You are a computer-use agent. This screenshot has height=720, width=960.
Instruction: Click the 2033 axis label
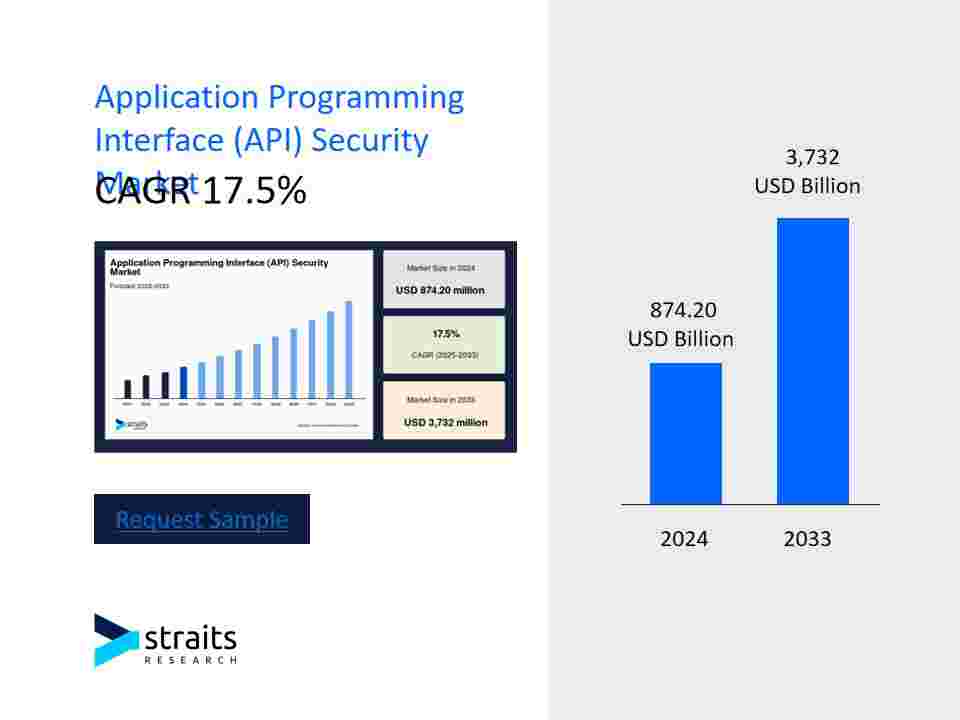click(x=808, y=539)
